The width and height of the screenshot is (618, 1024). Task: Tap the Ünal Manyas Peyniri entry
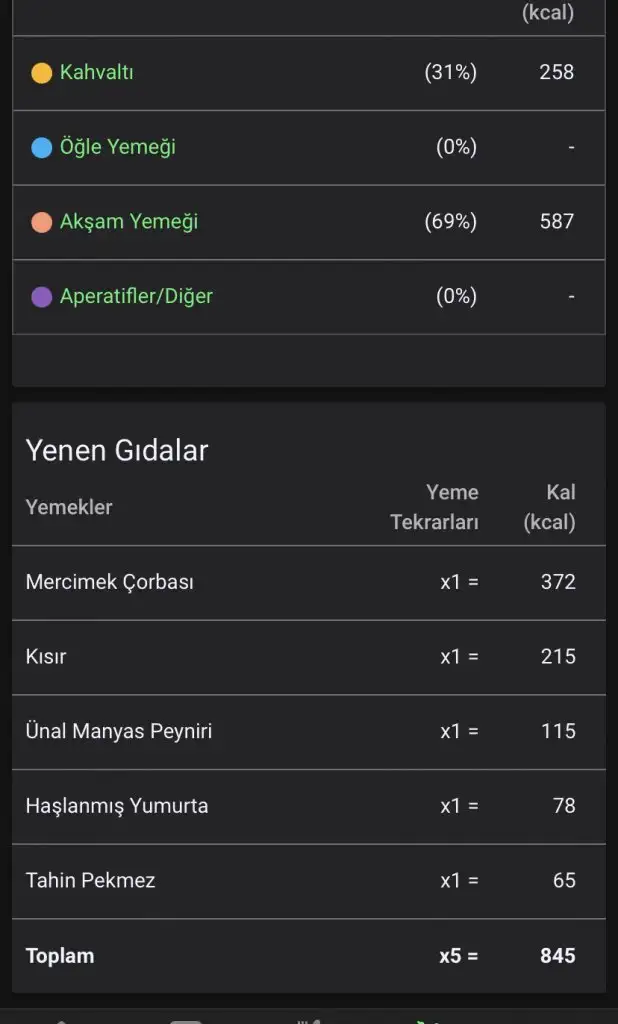pos(118,731)
